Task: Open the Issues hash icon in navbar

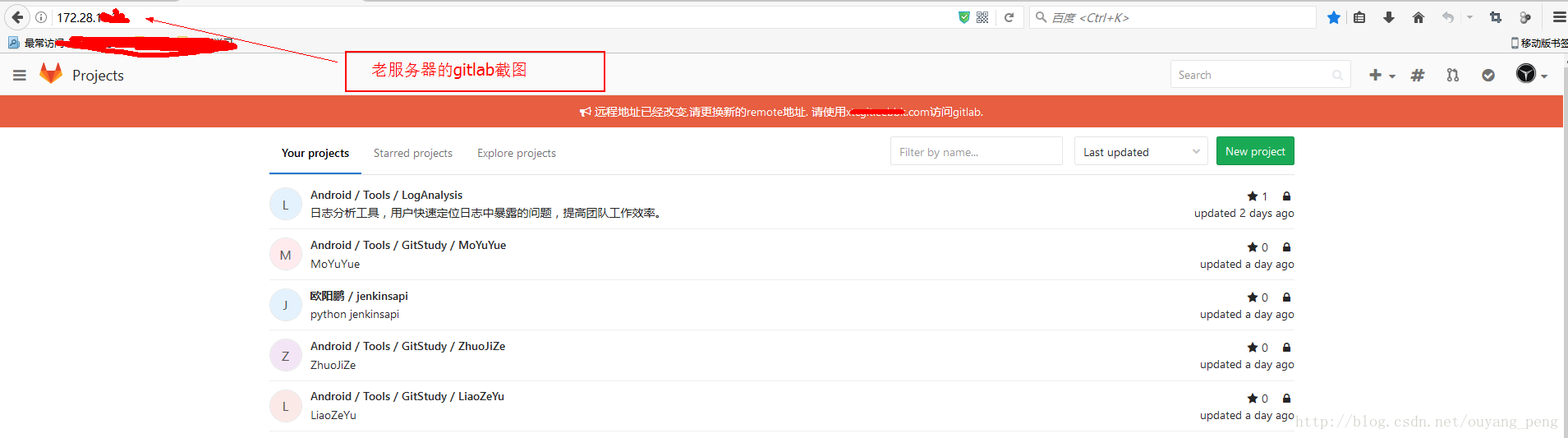Action: tap(1418, 75)
